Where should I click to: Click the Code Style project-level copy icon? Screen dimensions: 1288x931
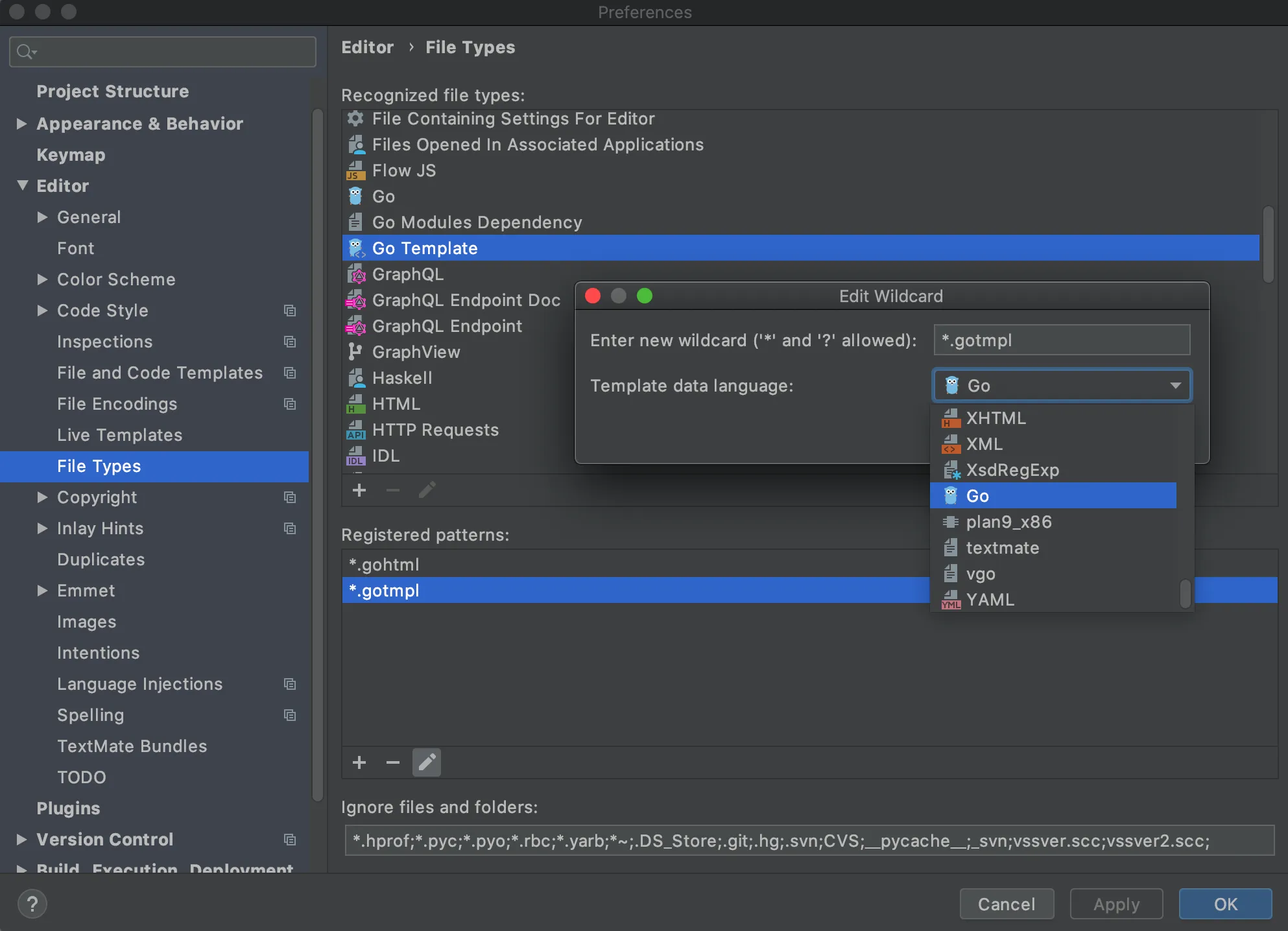pos(290,311)
